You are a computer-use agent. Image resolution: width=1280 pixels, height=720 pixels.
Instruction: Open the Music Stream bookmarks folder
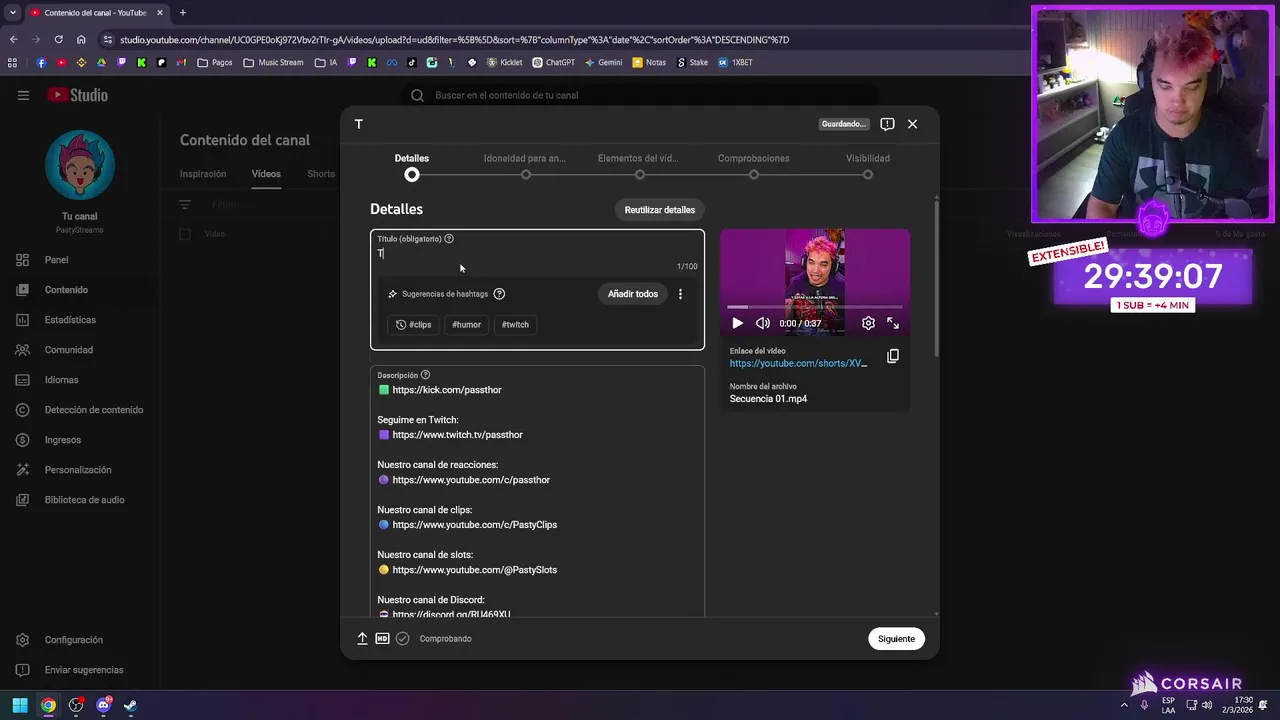(273, 62)
